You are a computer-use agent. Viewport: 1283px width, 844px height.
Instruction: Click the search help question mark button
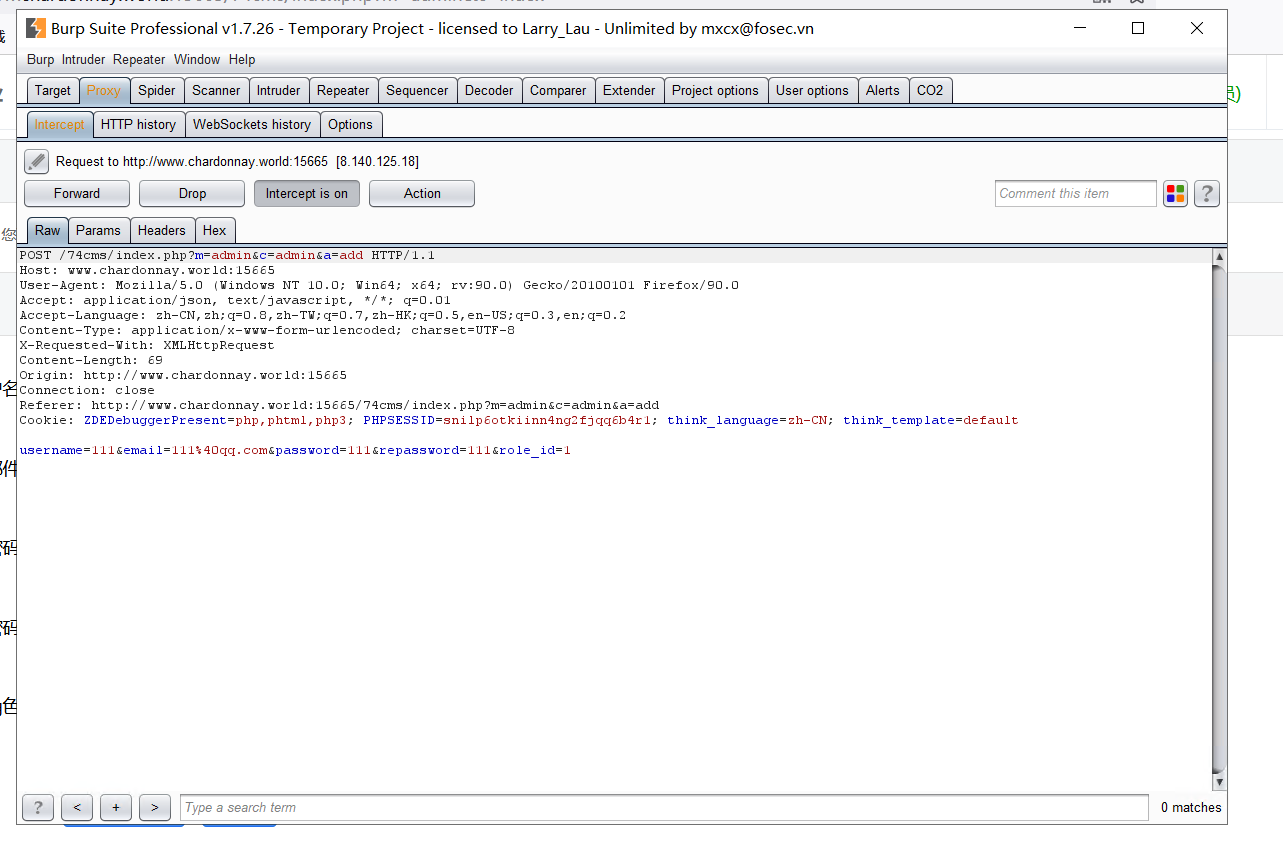click(x=38, y=807)
